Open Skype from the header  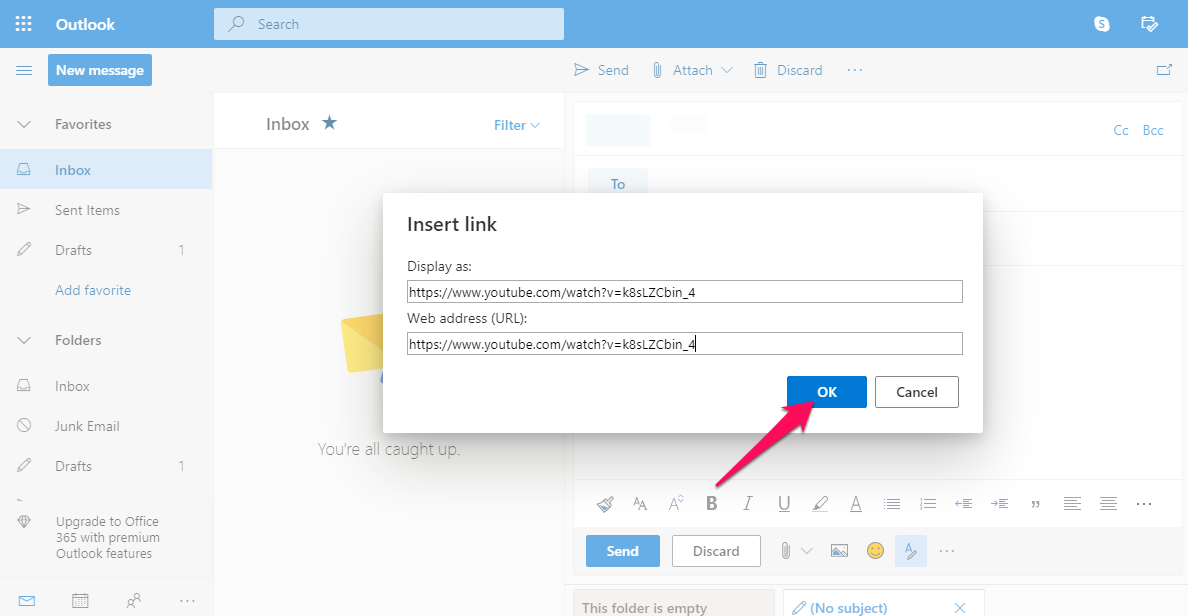pyautogui.click(x=1102, y=24)
